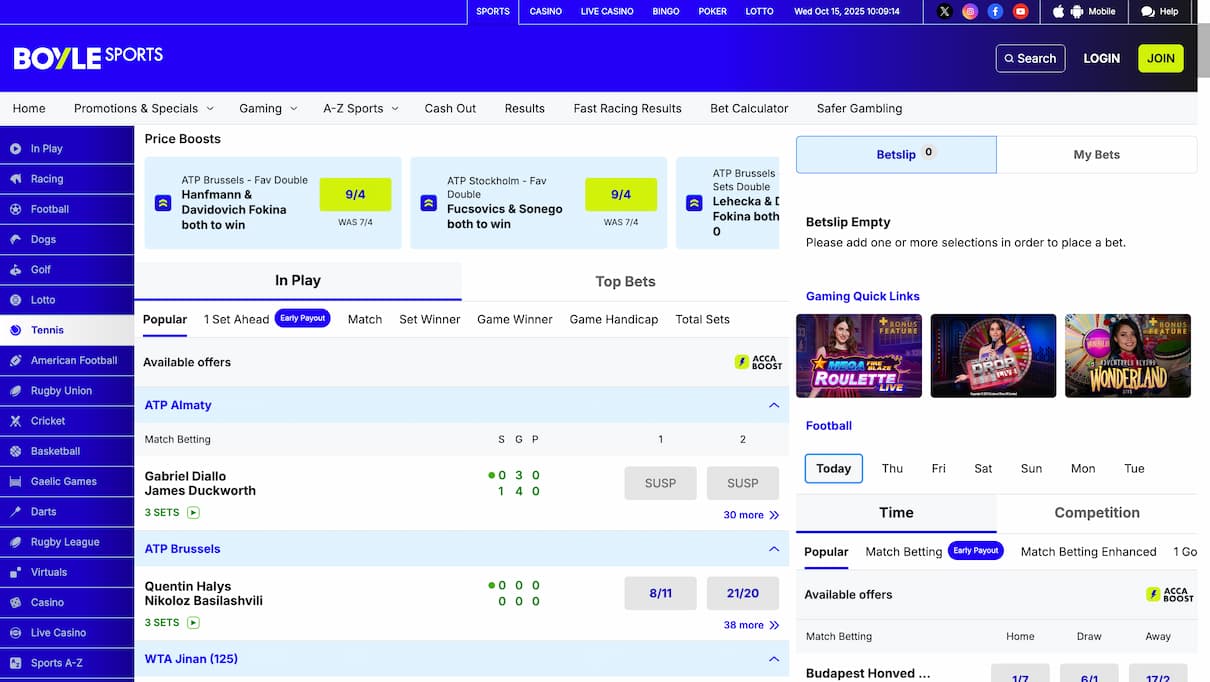Open the Cash Out menu item
This screenshot has height=682, width=1210.
(450, 108)
